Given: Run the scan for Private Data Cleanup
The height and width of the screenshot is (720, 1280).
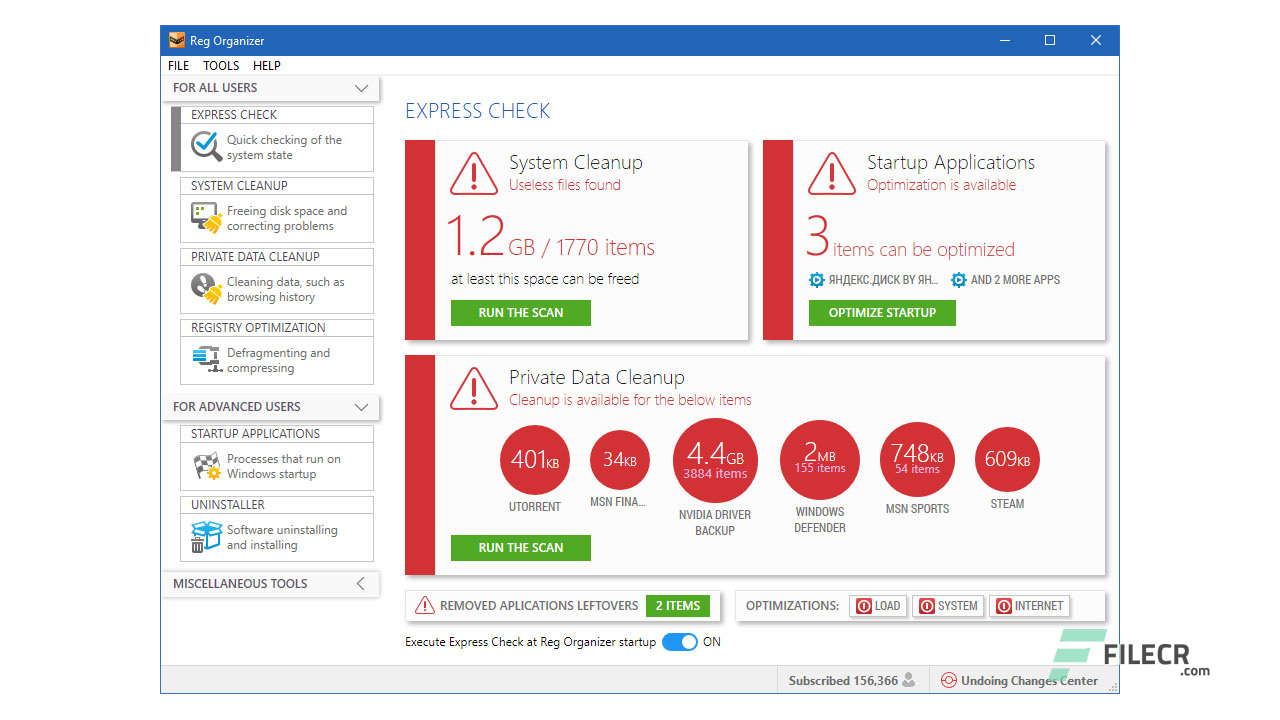Looking at the screenshot, I should coord(521,548).
